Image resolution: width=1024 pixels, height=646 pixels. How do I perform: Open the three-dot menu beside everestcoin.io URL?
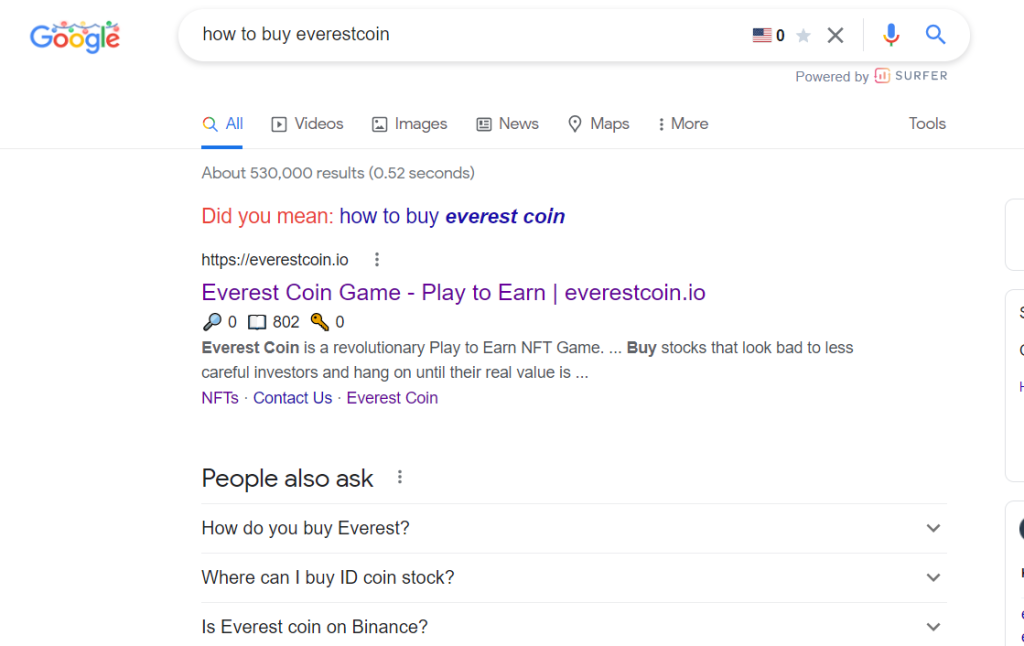(377, 260)
